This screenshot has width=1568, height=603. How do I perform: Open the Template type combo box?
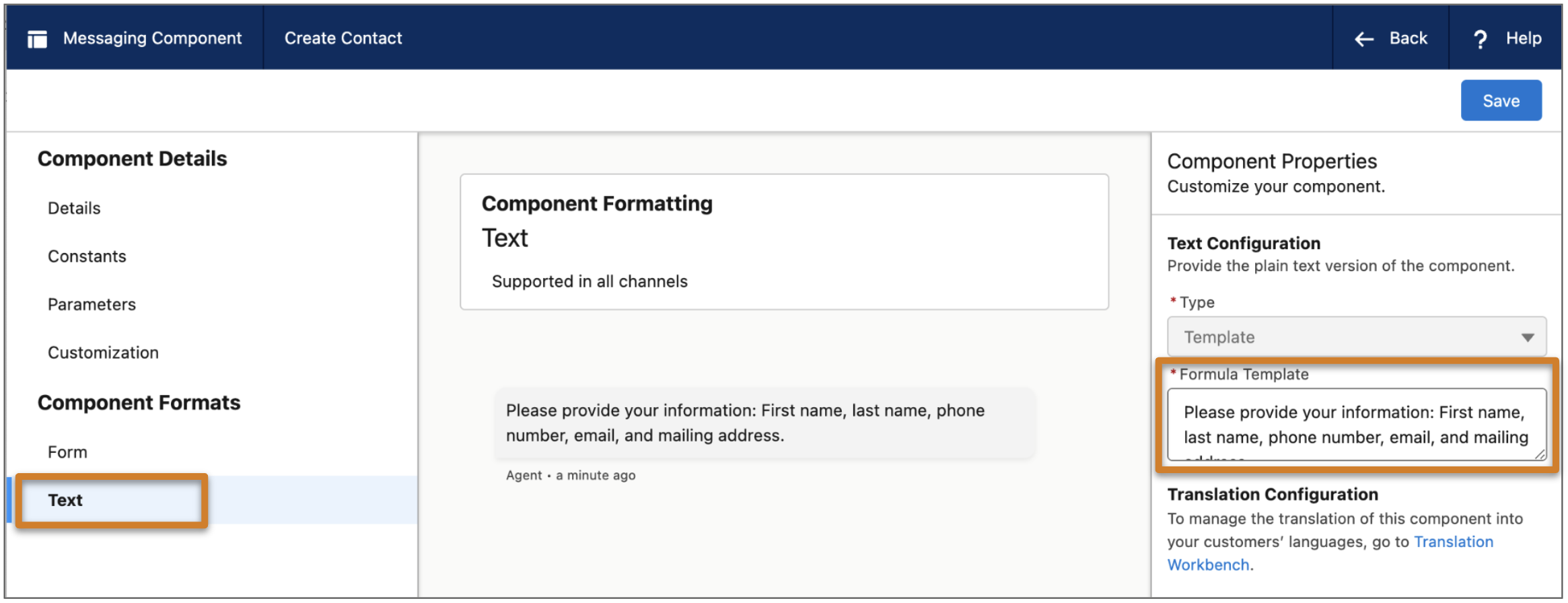(x=1346, y=337)
